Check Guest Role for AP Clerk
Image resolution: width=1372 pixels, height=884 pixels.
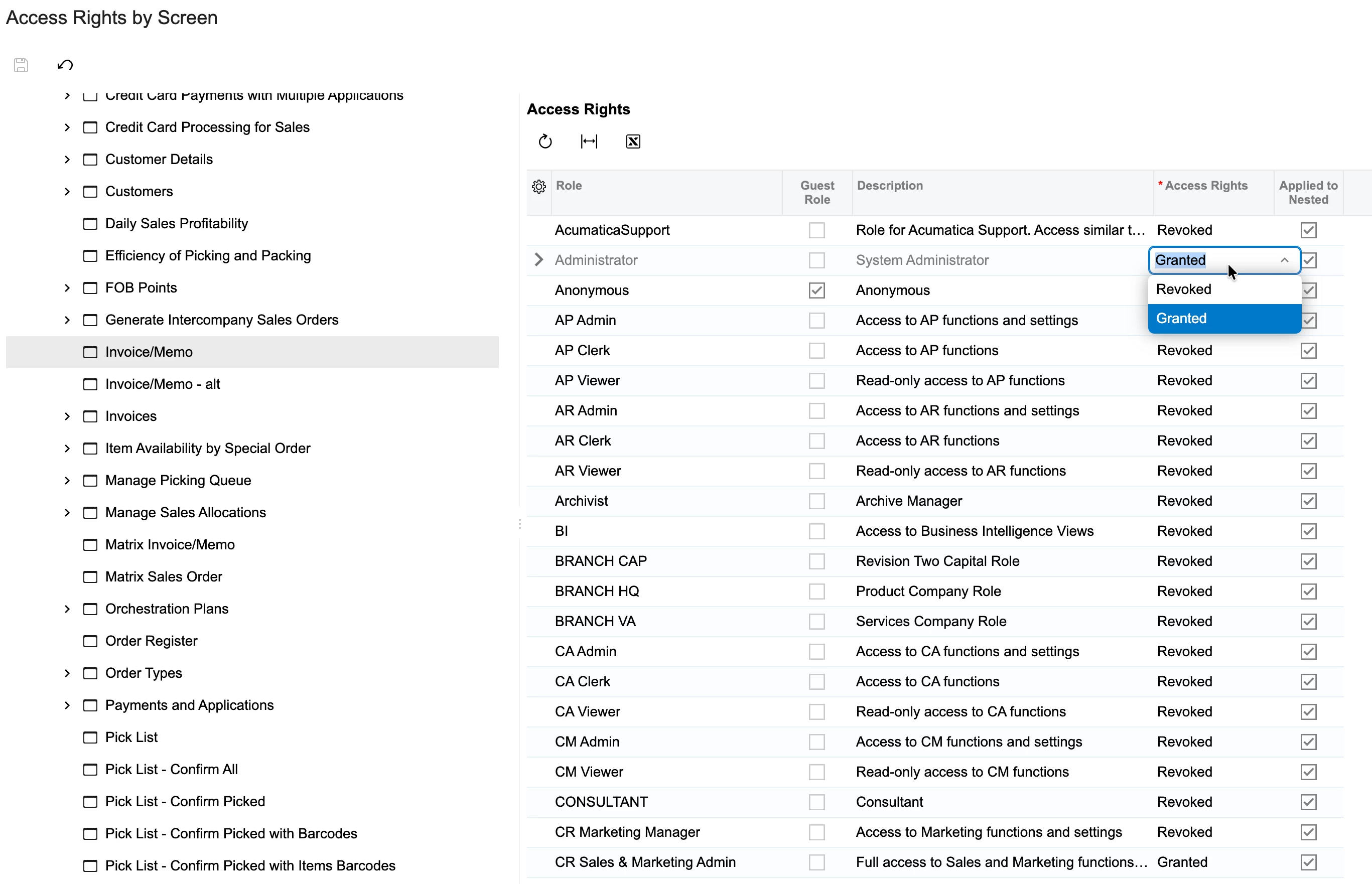816,351
